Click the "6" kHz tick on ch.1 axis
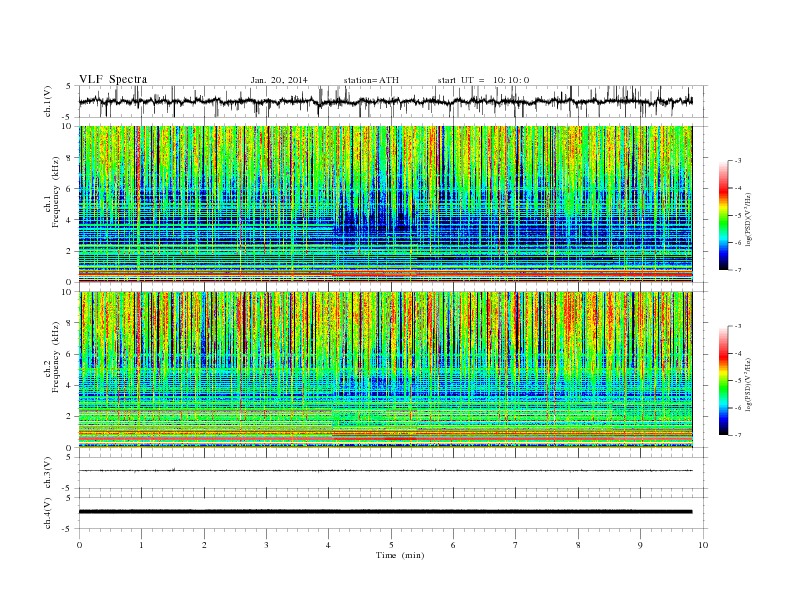Screen dimensions: 792x612 coord(70,189)
